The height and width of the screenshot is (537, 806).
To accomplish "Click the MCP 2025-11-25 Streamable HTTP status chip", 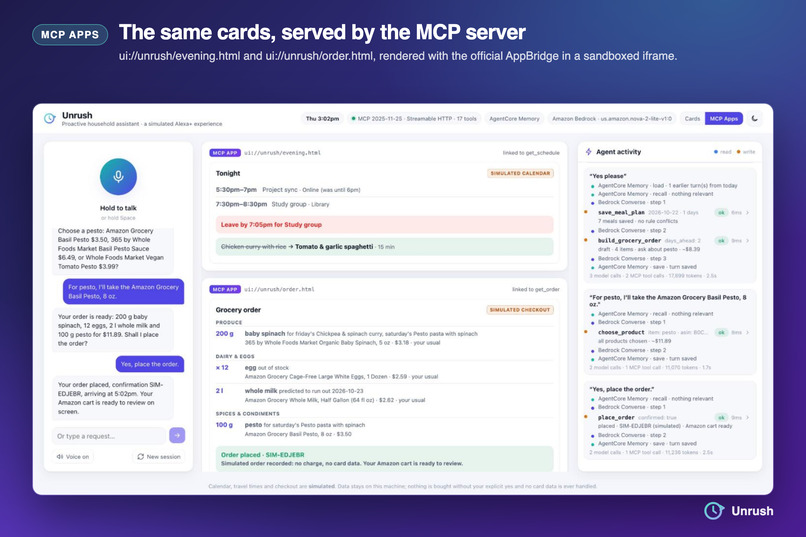I will (414, 119).
